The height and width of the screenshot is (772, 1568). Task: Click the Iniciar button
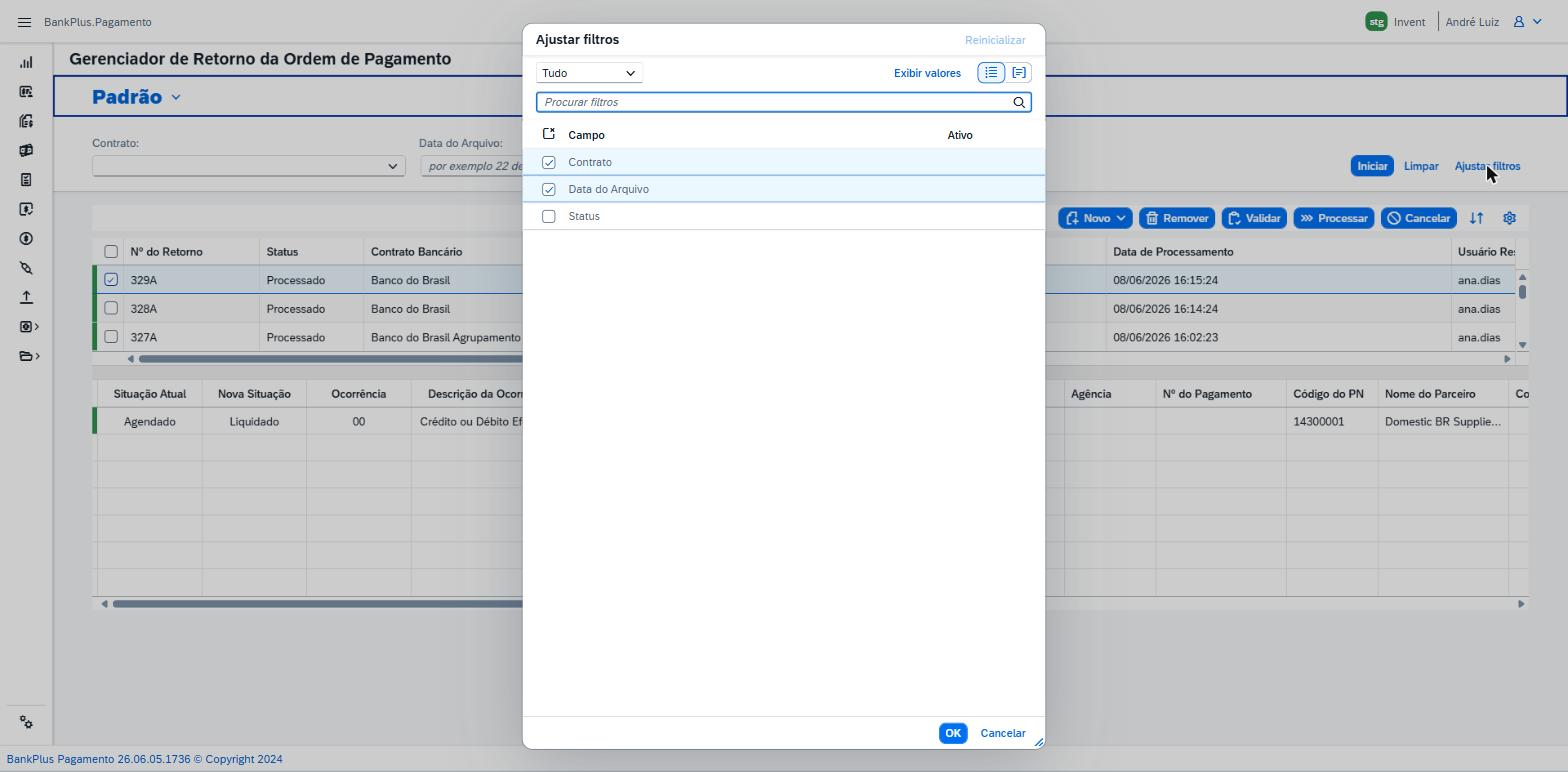1372,166
